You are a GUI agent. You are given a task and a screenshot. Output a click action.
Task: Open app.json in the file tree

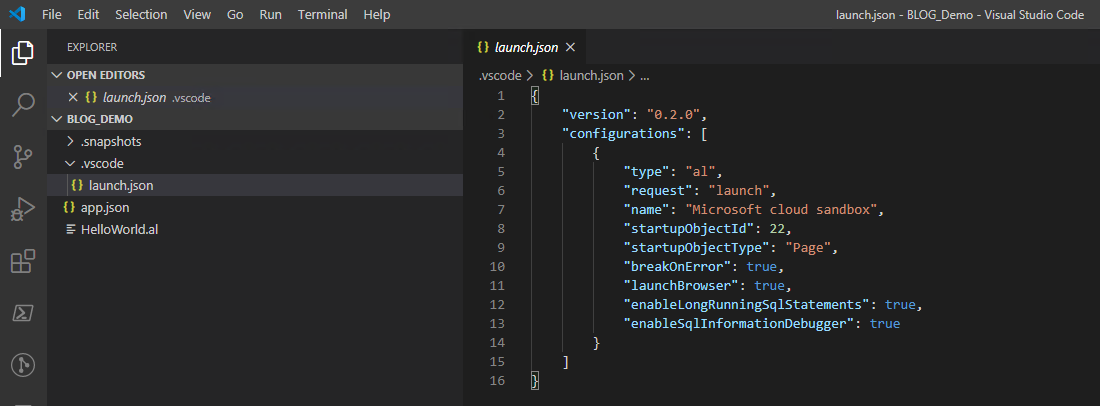[x=104, y=207]
